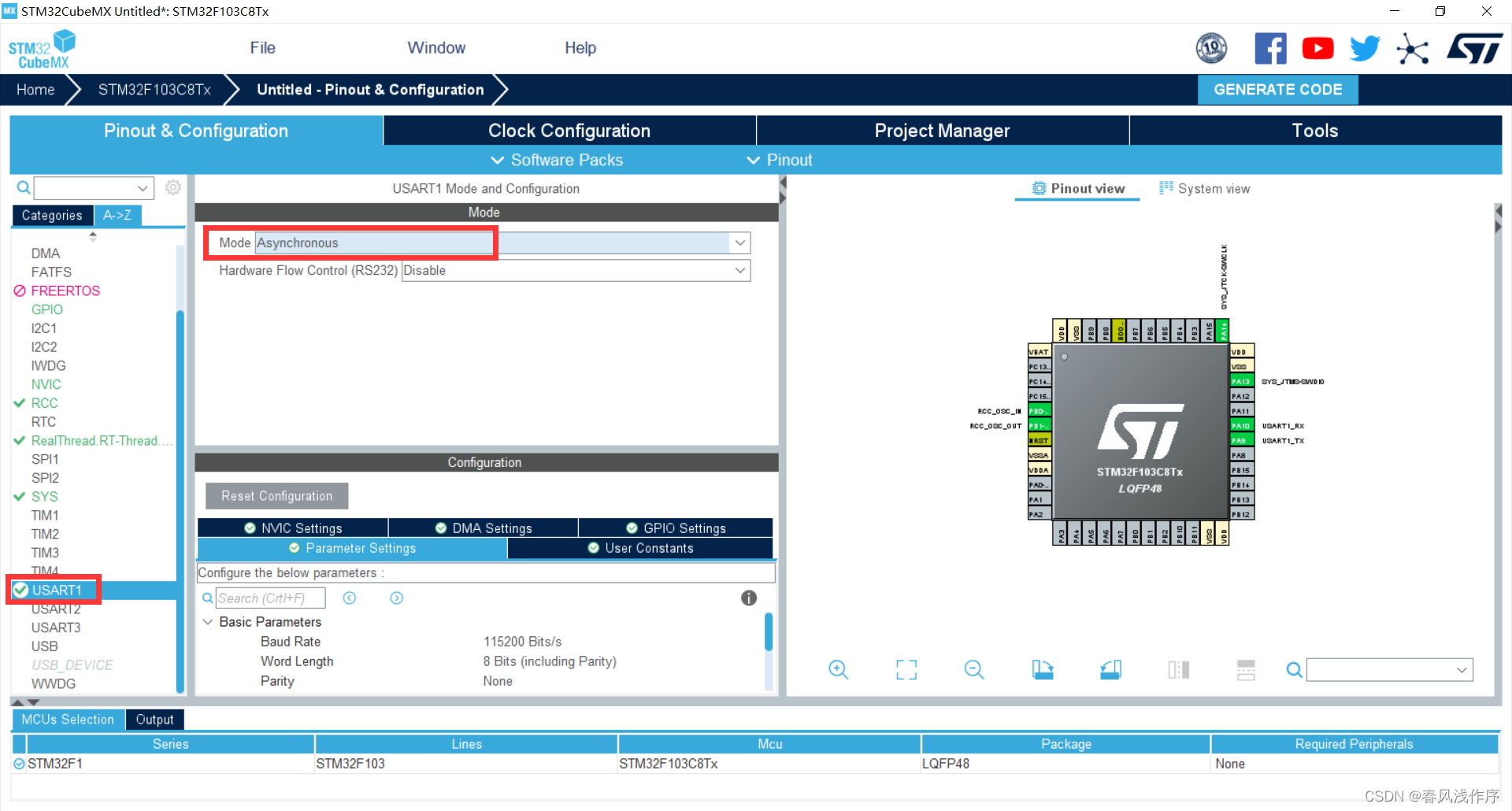This screenshot has height=811, width=1512.
Task: Click the 10-year anniversary badge icon
Action: coord(1211,49)
